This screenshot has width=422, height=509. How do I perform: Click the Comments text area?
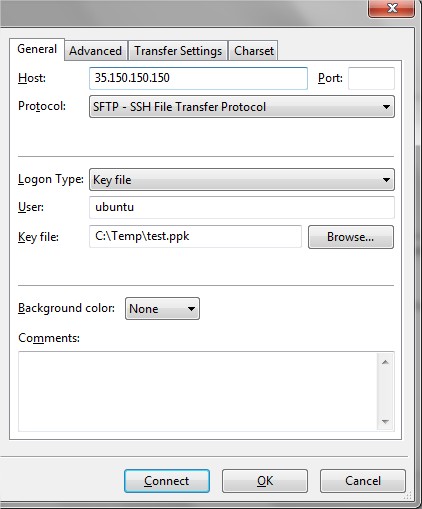197,391
